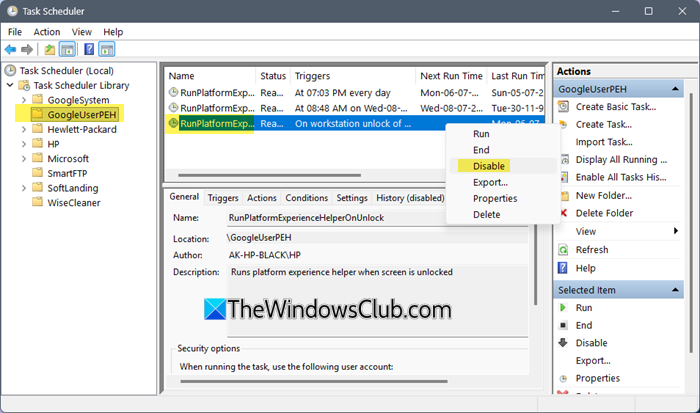Toggle the Show/Hide Console Tree icon
Viewport: 700px width, 413px height.
(67, 49)
